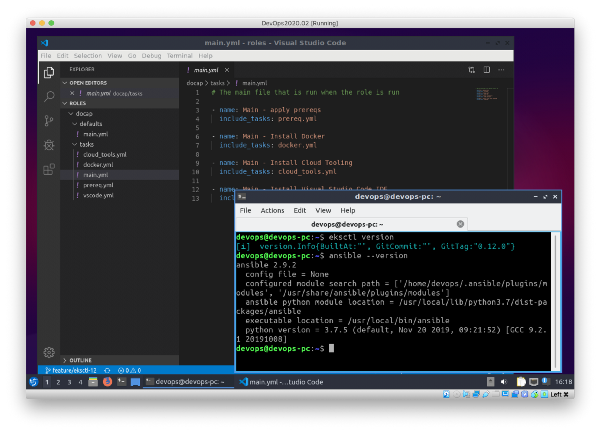This screenshot has width=600, height=433.
Task: Click the Manage gear icon in VS Code
Action: pyautogui.click(x=49, y=352)
